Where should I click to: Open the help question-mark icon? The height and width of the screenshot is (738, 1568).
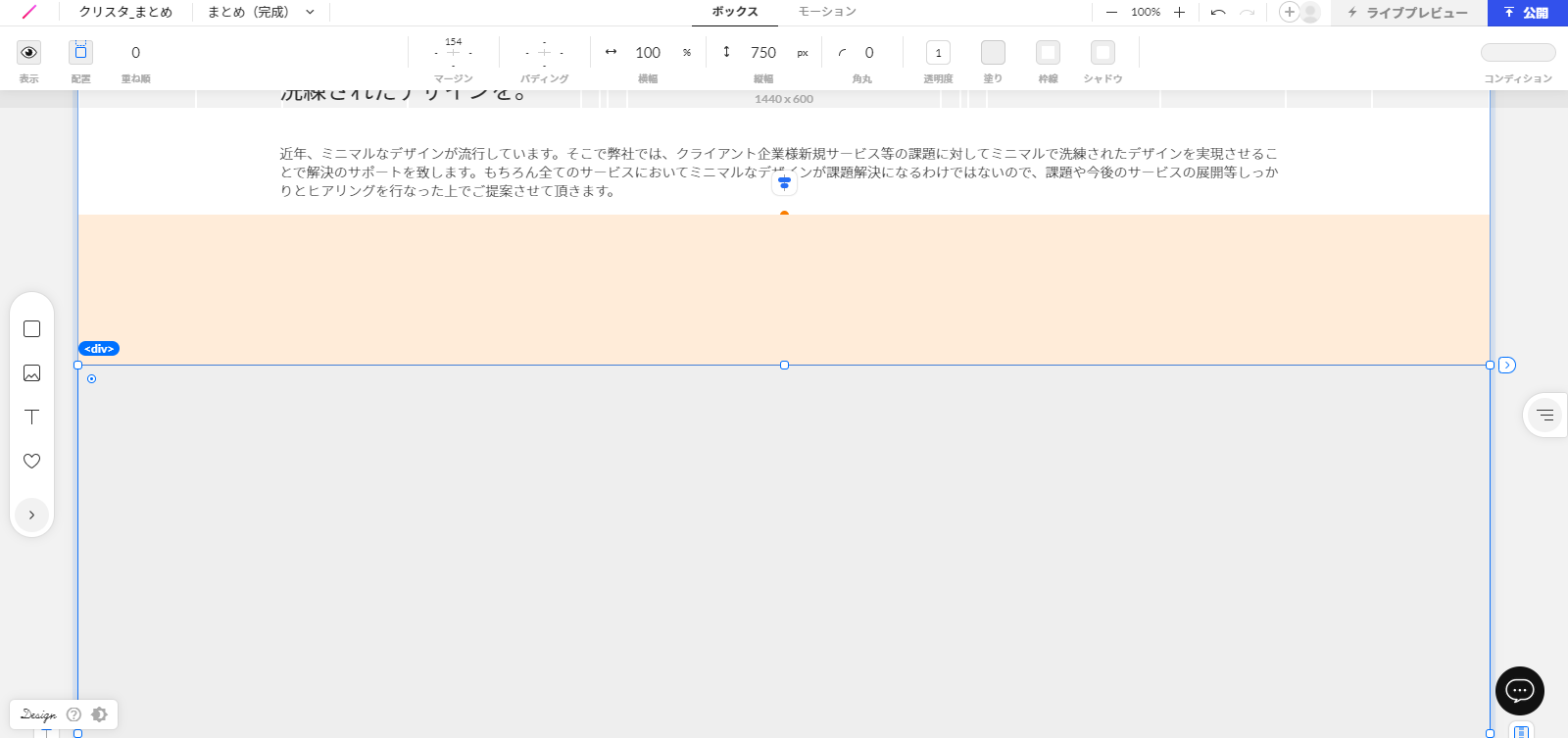(73, 714)
